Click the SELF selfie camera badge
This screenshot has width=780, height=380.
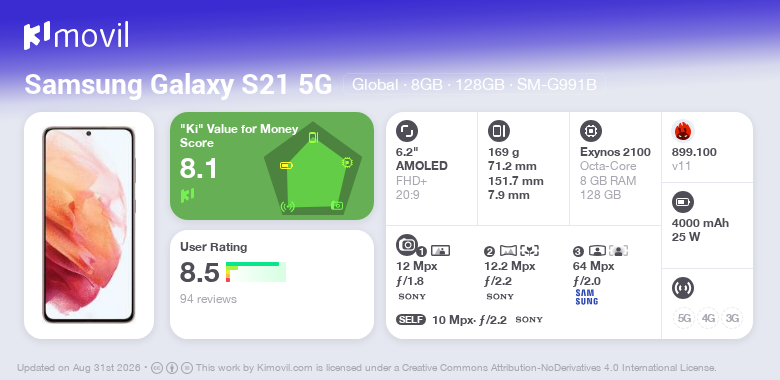[x=411, y=320]
